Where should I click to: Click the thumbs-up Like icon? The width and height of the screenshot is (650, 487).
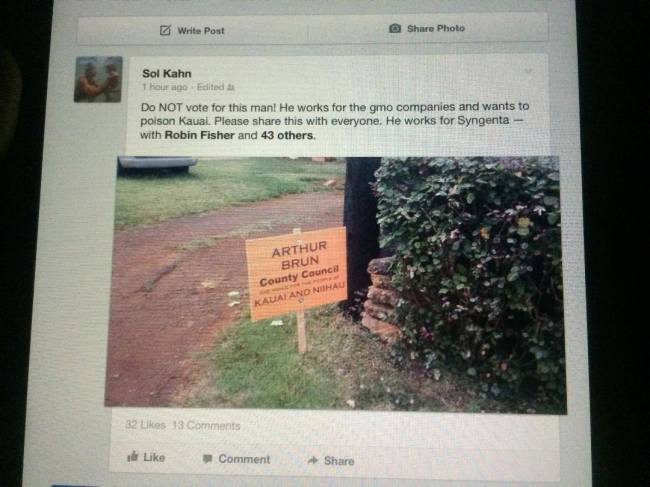pos(132,457)
